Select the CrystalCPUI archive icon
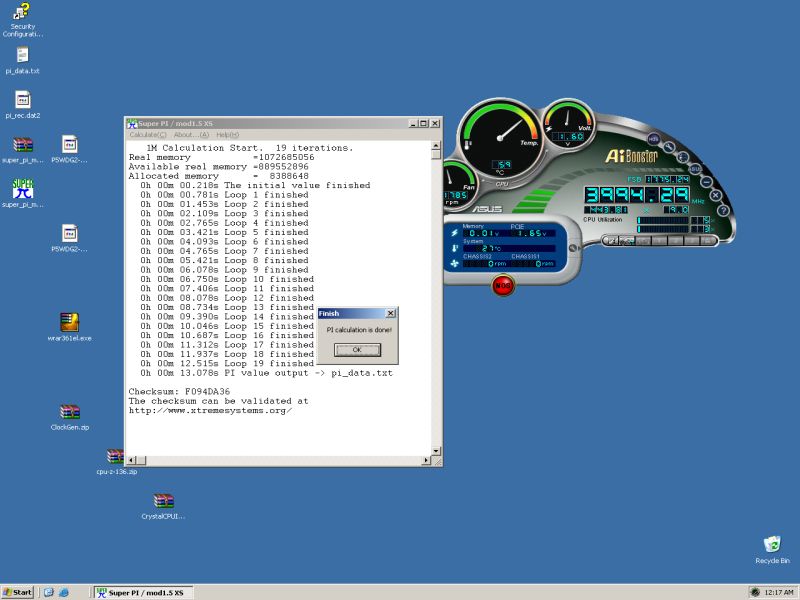This screenshot has width=800, height=600. click(163, 506)
